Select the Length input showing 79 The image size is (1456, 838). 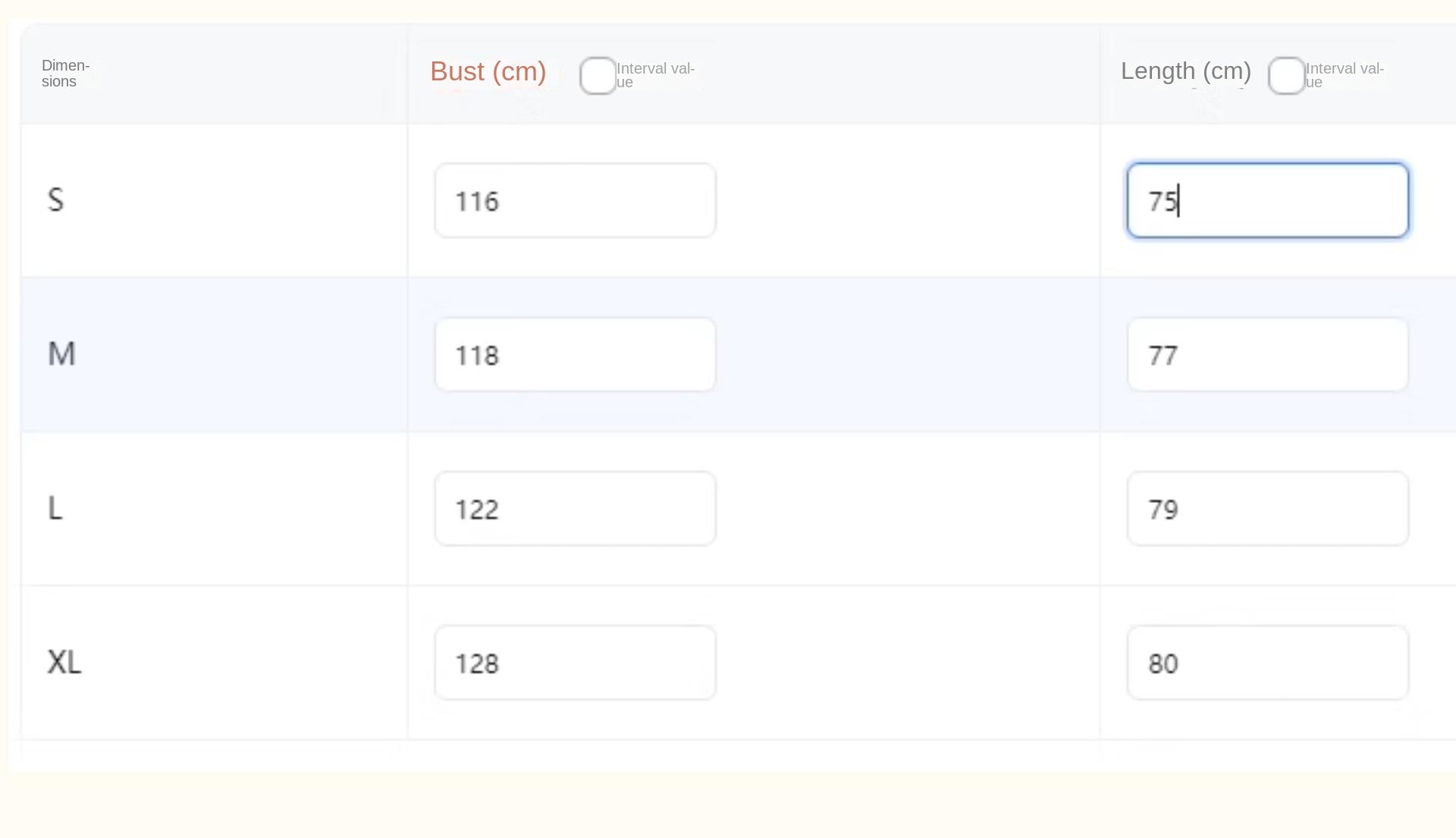(1267, 509)
